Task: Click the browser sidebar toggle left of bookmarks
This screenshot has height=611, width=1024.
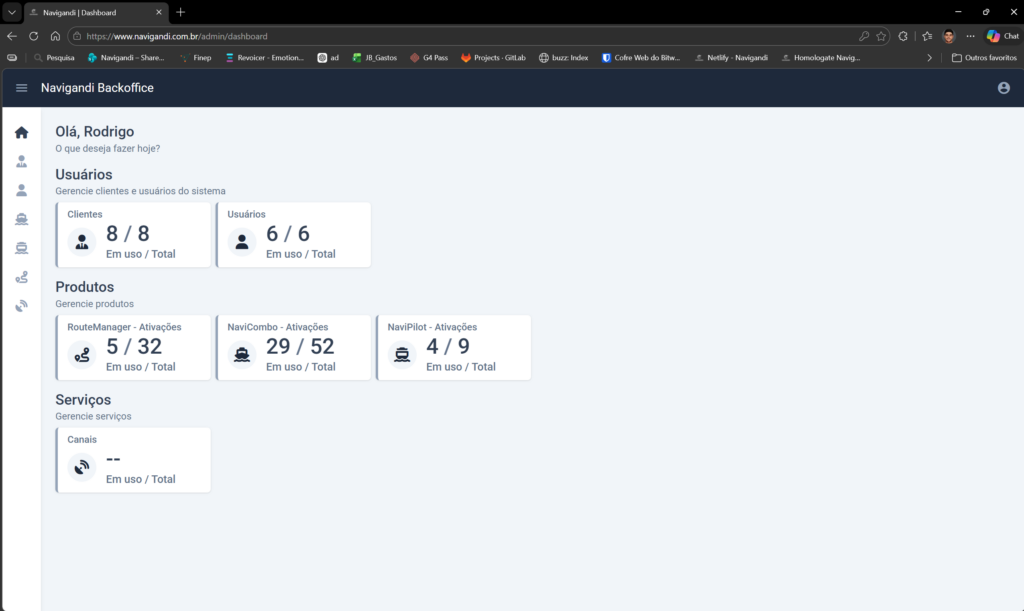Action: coord(12,58)
